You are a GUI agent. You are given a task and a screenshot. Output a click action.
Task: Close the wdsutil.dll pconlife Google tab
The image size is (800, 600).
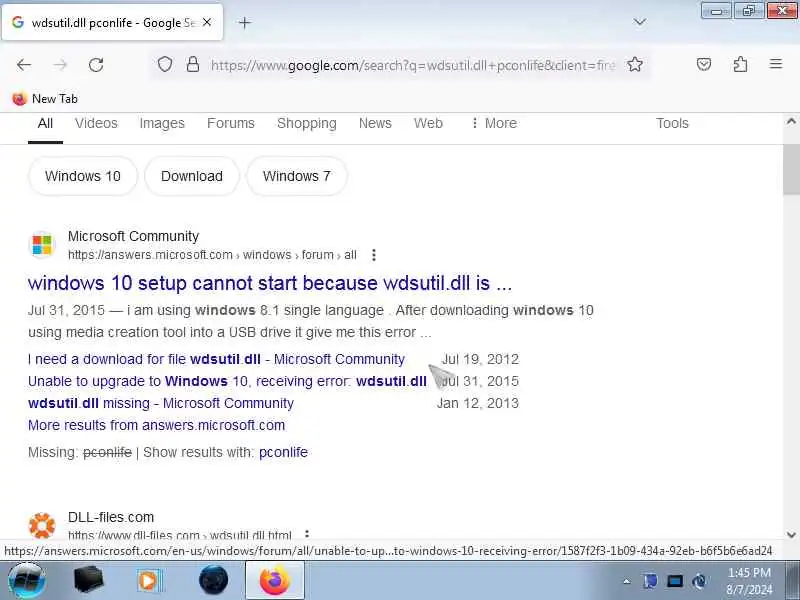tap(207, 22)
